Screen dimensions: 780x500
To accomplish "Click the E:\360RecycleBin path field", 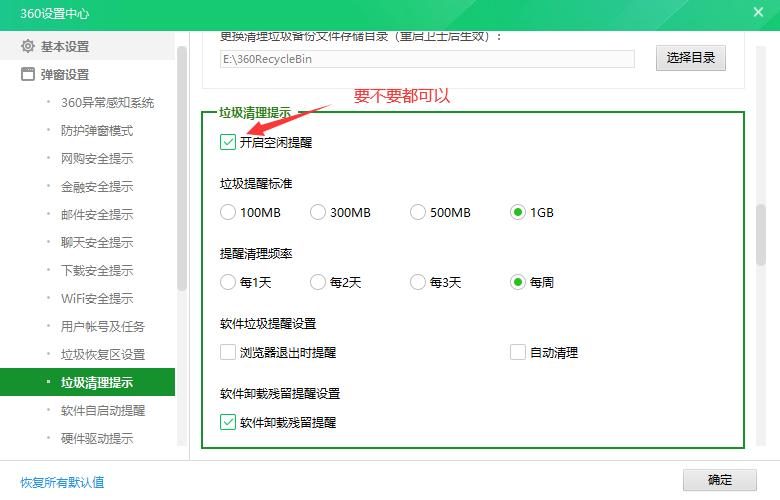I will coord(427,59).
